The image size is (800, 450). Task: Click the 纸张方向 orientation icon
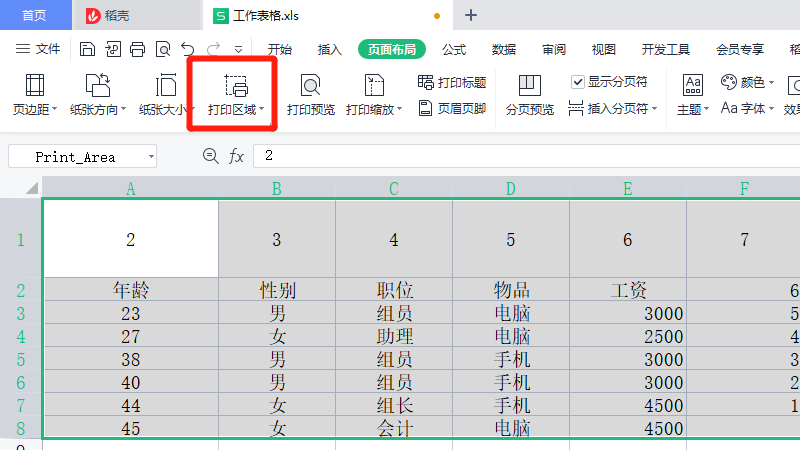click(x=97, y=86)
